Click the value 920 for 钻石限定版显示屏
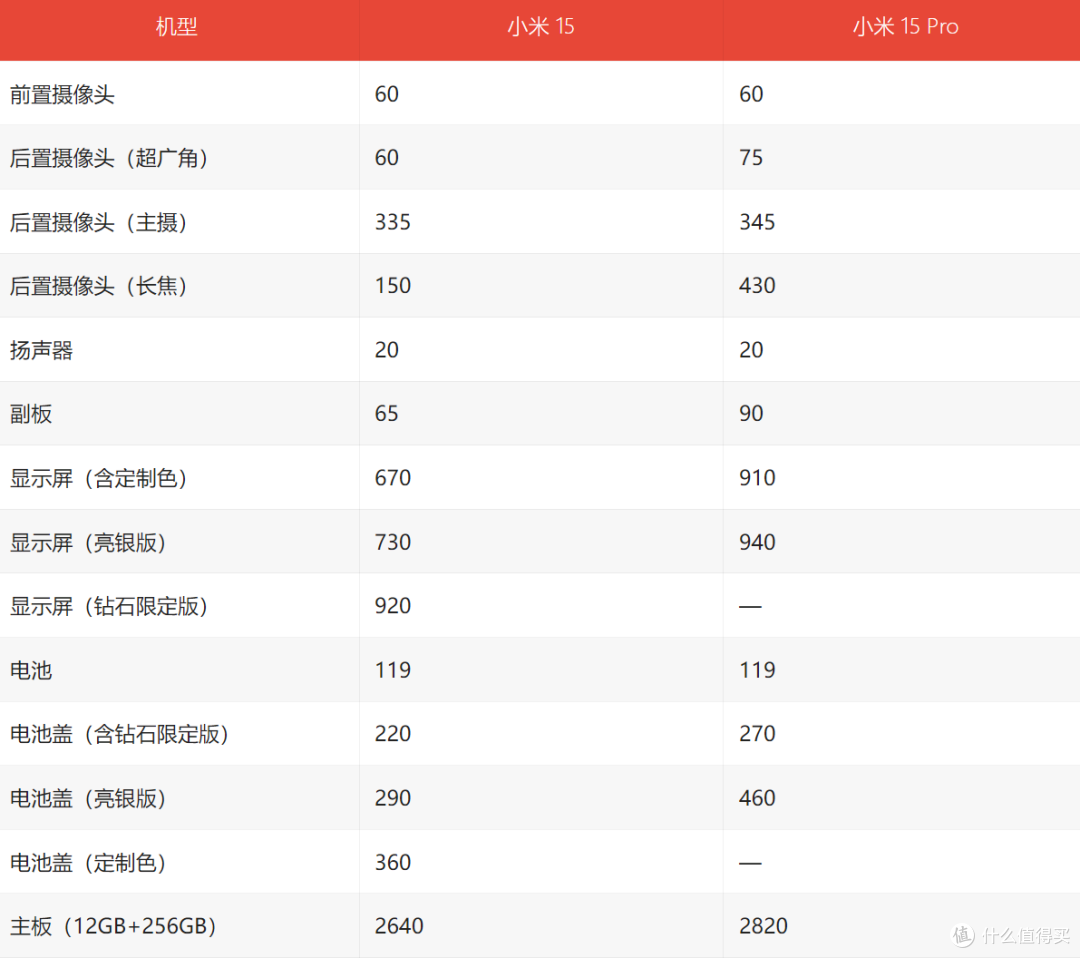The width and height of the screenshot is (1080, 958). (393, 606)
